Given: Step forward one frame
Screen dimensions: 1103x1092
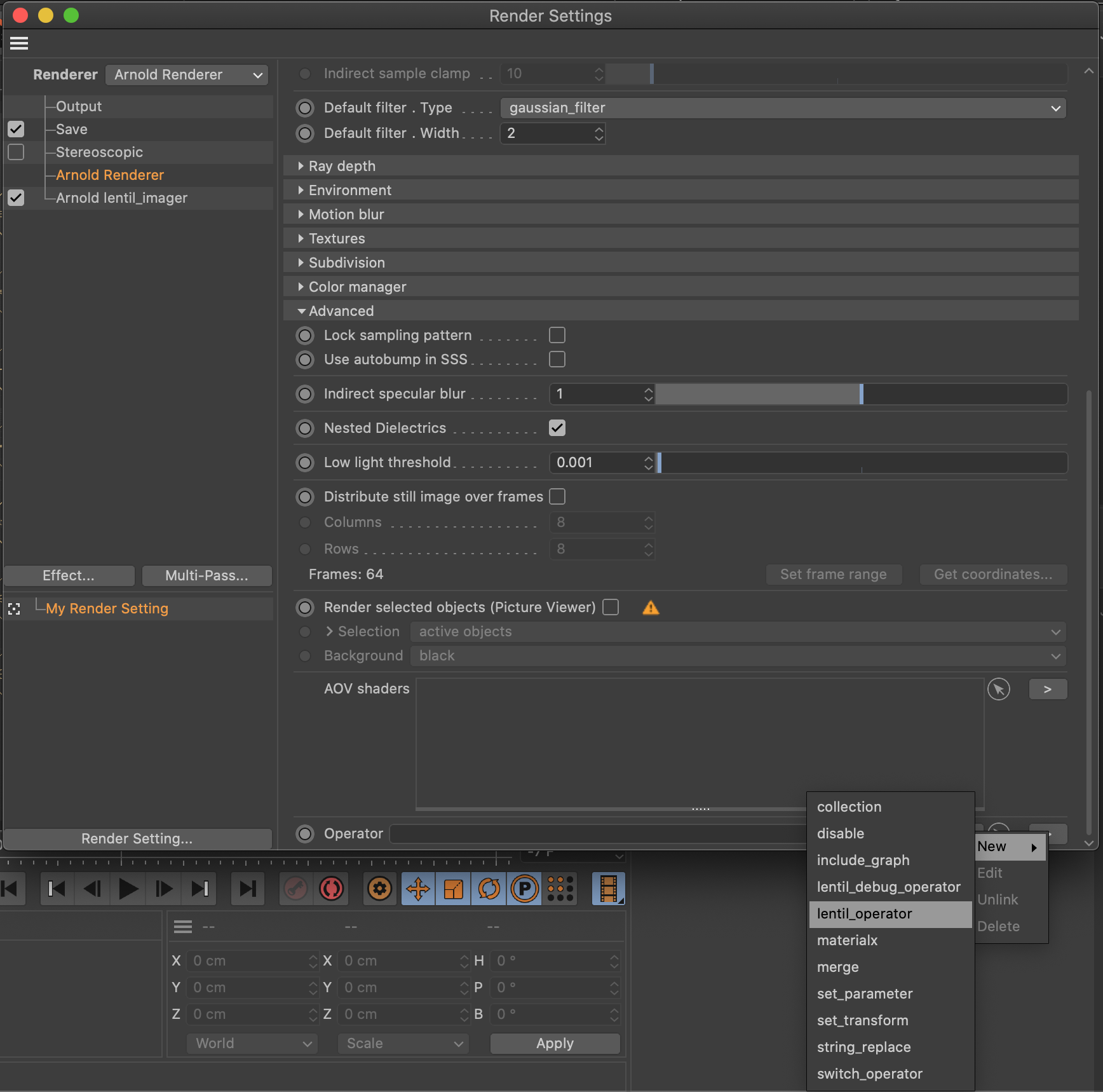Looking at the screenshot, I should (x=164, y=889).
